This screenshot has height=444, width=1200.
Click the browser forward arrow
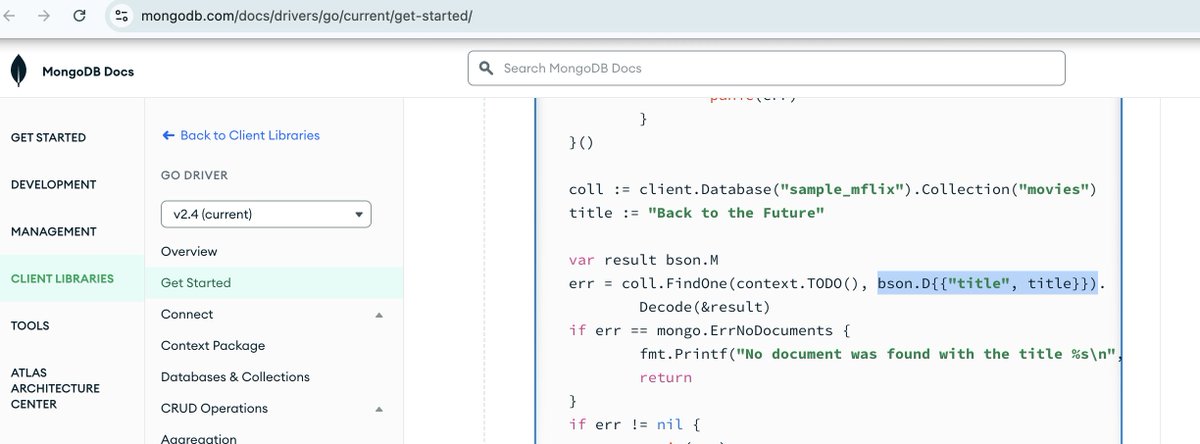tap(44, 16)
